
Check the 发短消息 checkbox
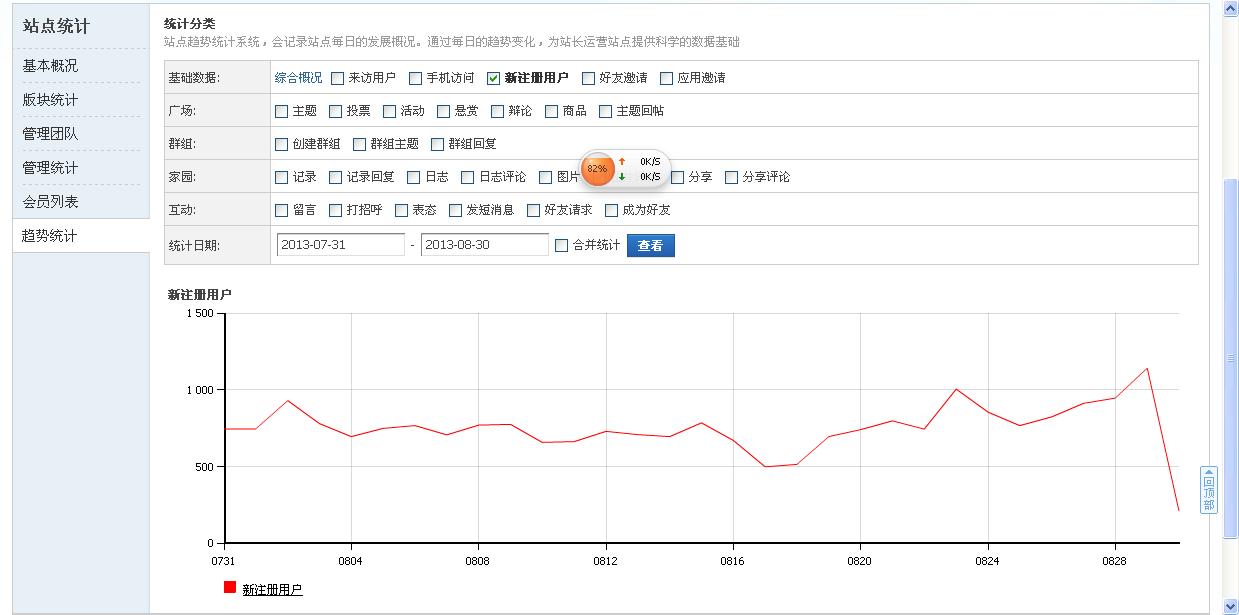(456, 210)
